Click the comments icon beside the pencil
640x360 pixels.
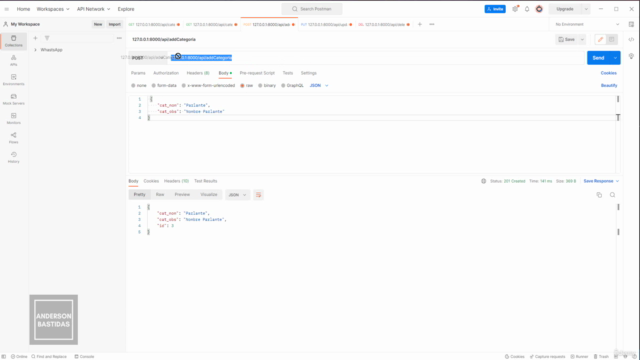pos(611,40)
